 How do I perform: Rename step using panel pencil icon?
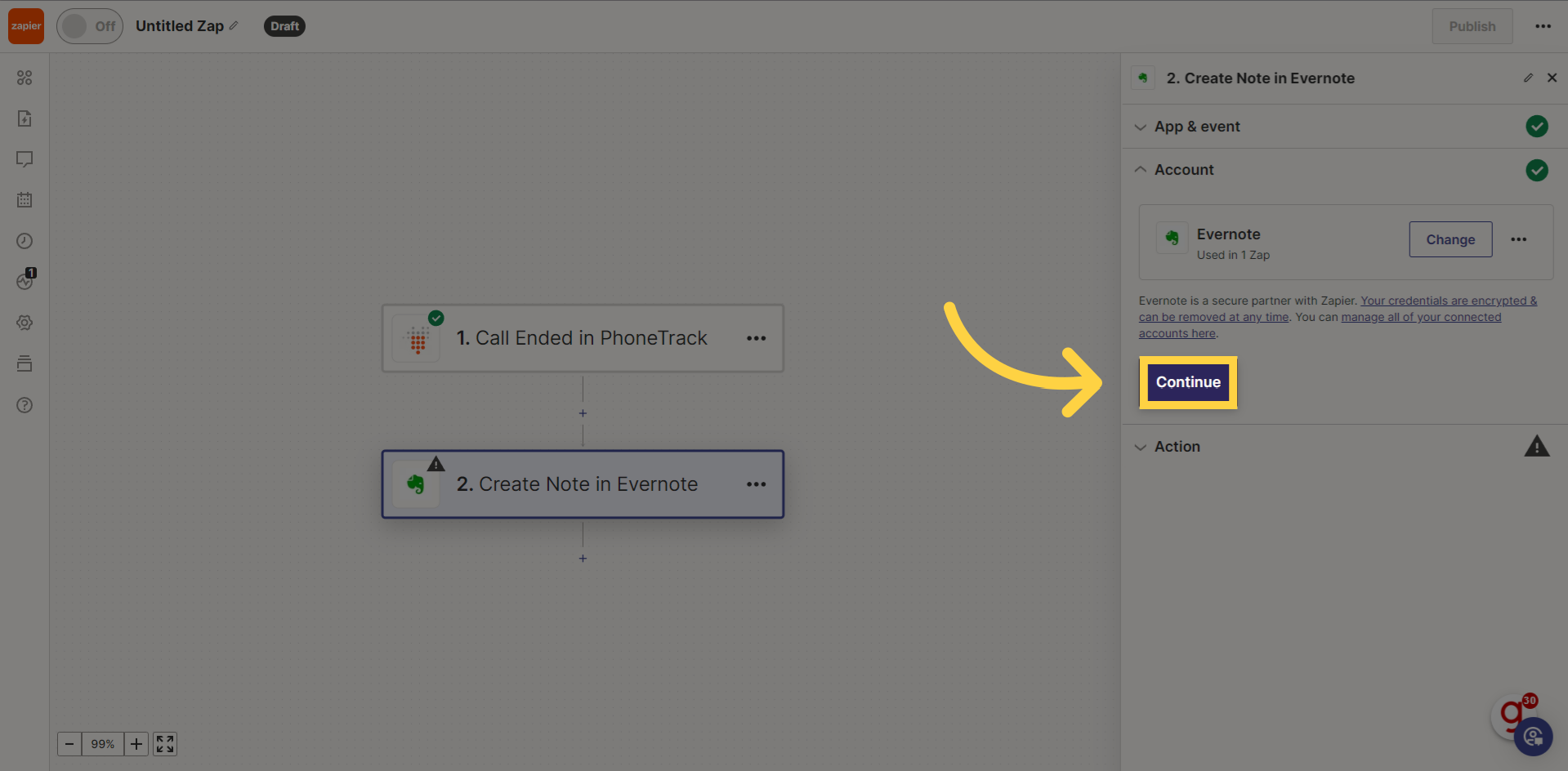[x=1528, y=78]
